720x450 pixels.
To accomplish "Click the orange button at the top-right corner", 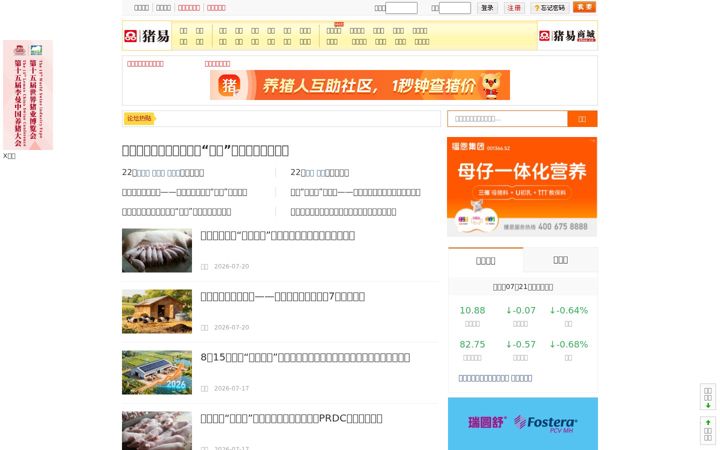I will pos(584,7).
